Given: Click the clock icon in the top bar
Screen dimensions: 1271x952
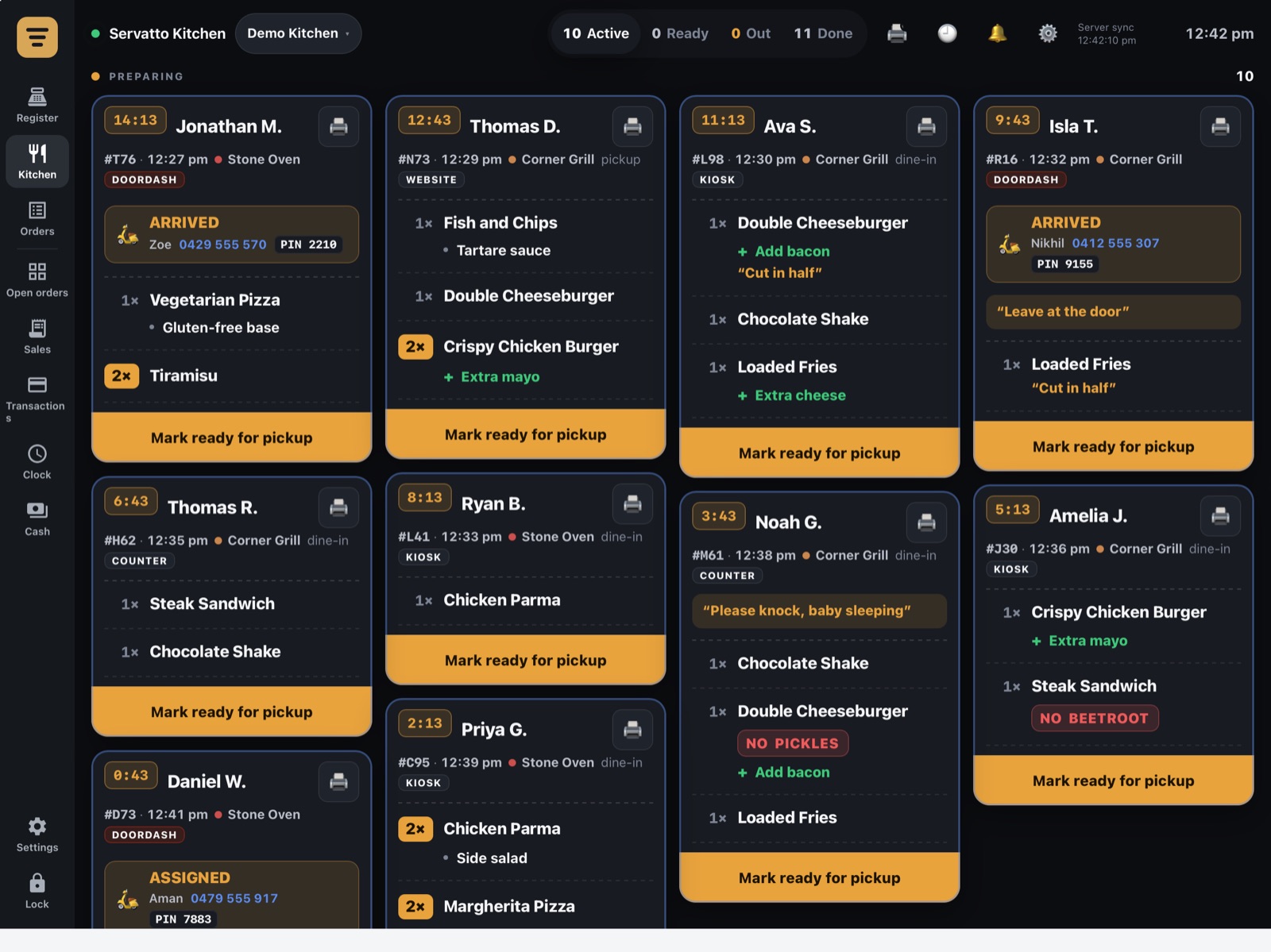Looking at the screenshot, I should (x=947, y=33).
